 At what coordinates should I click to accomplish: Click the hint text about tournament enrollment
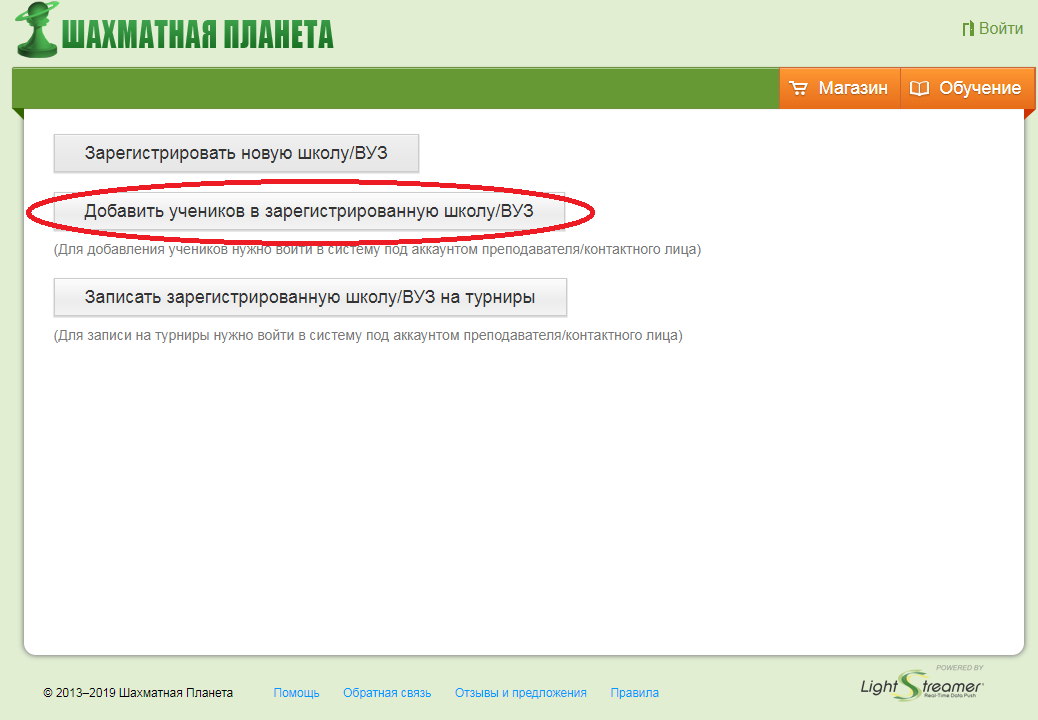pyautogui.click(x=367, y=336)
